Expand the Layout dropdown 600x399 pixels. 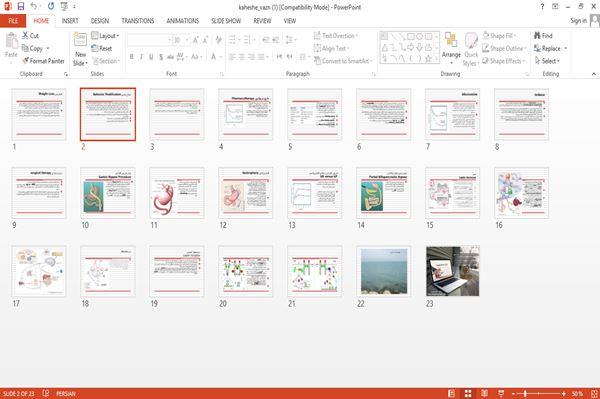pyautogui.click(x=105, y=36)
